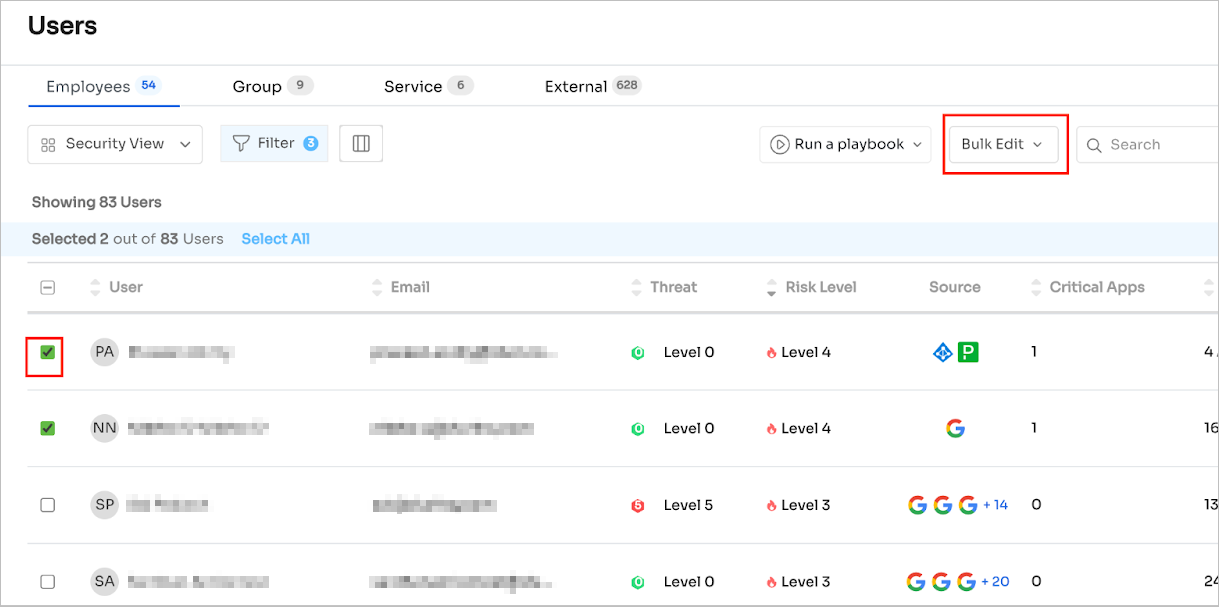Click the Level 5 threat text in SP row
Viewport: 1219px width, 607px height.
coord(689,505)
